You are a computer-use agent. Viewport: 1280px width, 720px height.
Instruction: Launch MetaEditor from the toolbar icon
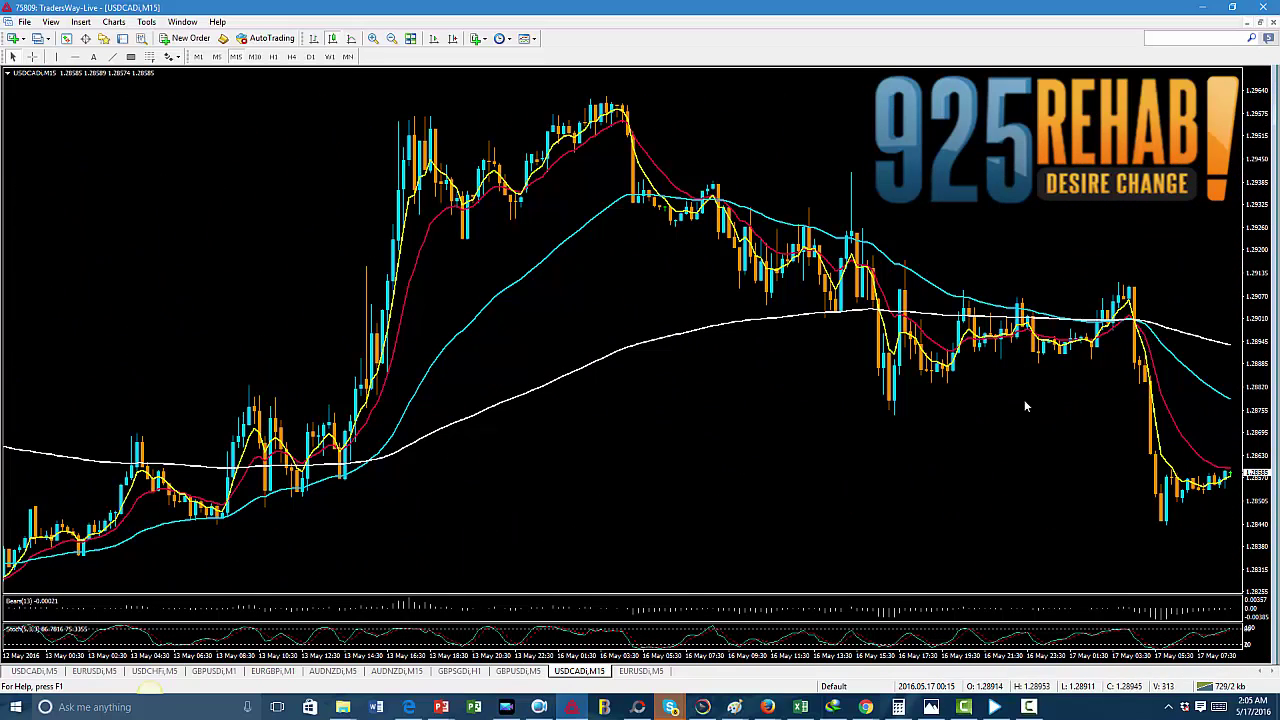(223, 39)
